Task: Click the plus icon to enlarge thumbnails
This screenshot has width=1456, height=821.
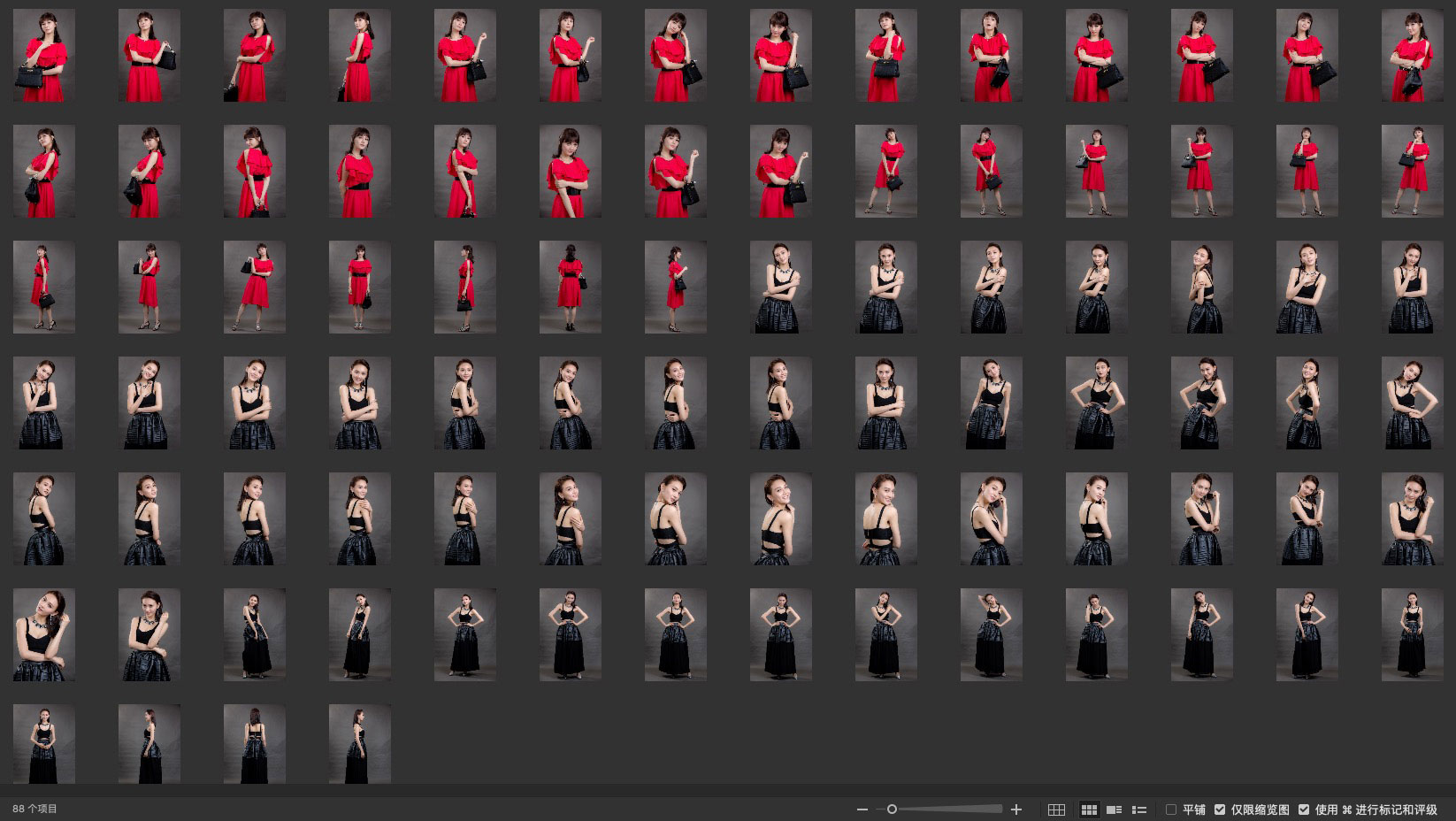Action: click(1016, 809)
